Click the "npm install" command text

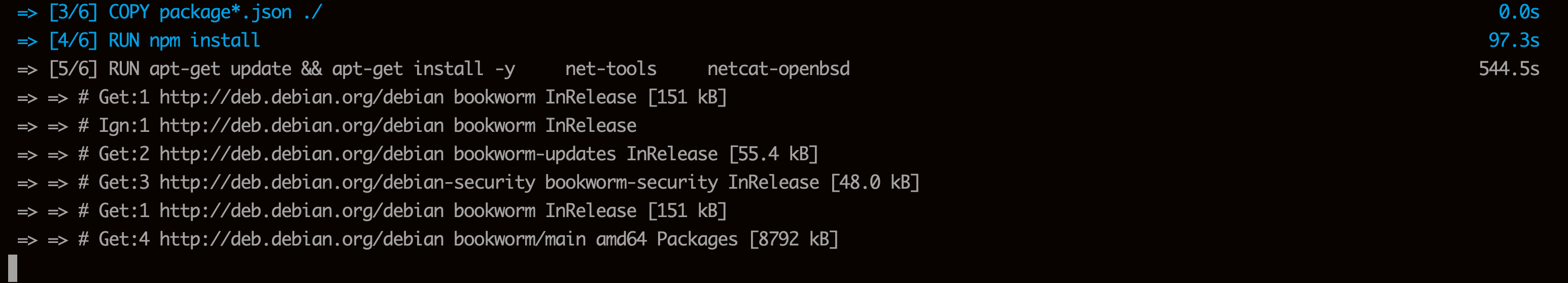point(204,41)
